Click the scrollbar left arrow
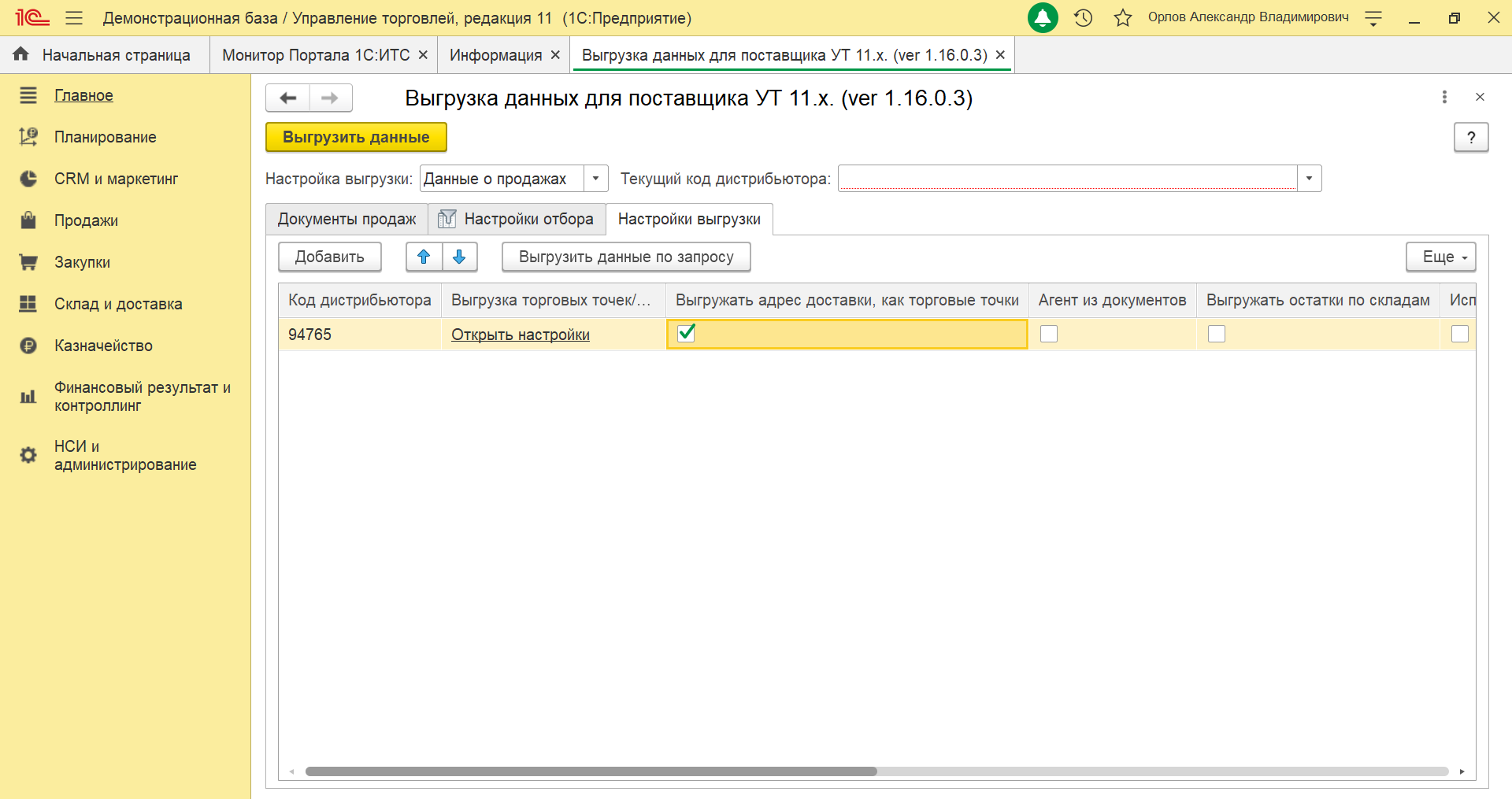The width and height of the screenshot is (1512, 799). coord(291,771)
